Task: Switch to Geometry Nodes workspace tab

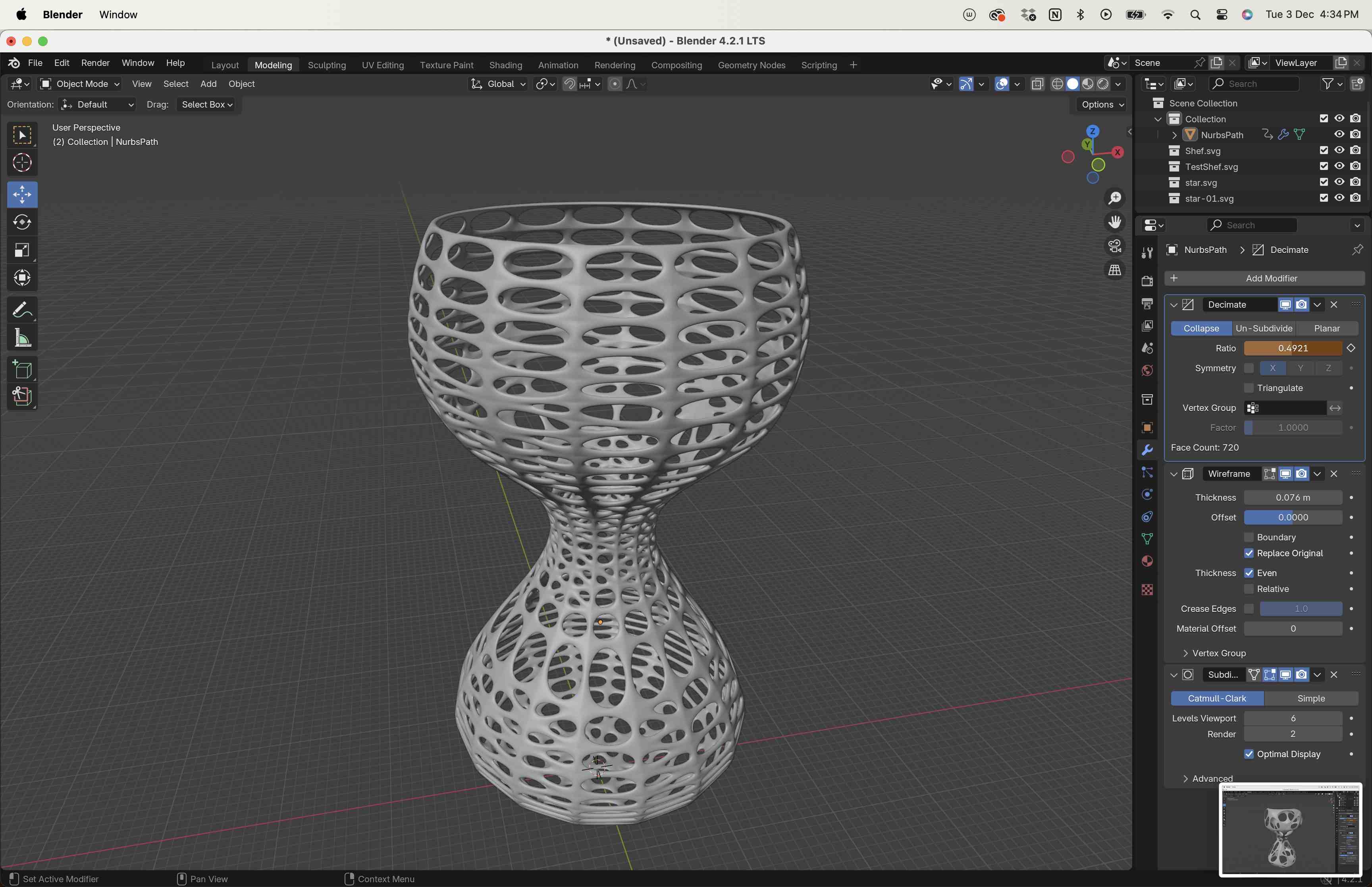Action: click(x=752, y=65)
